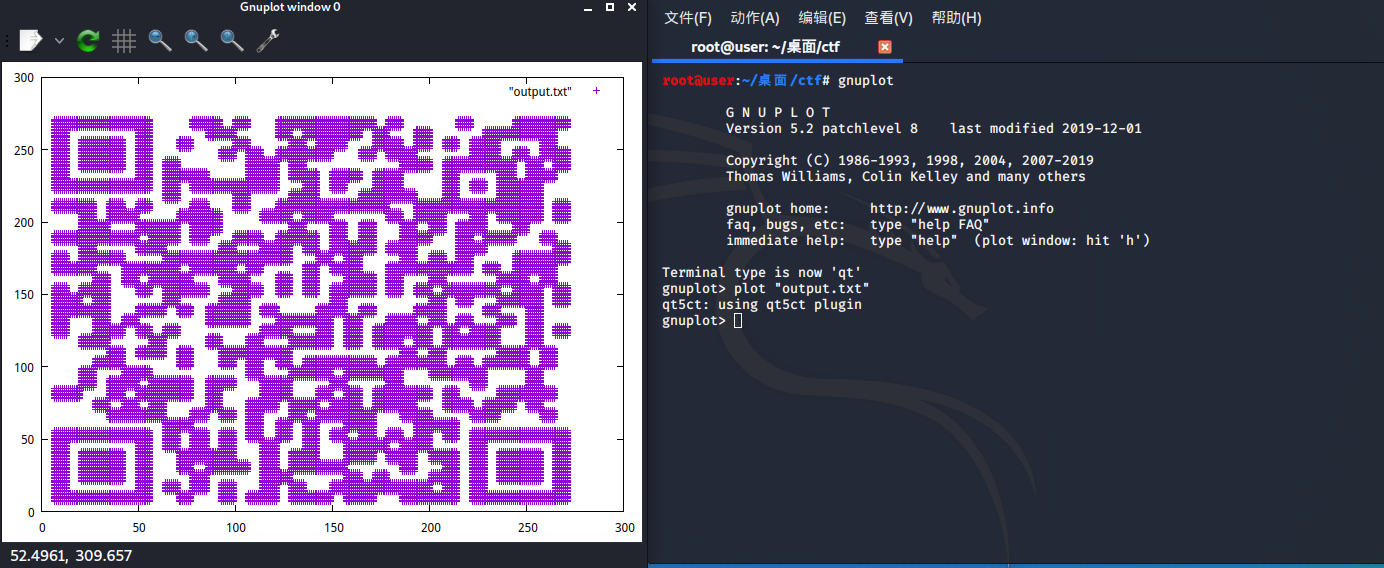Click the "Terminal type is now 'qt'" line

[x=762, y=273]
